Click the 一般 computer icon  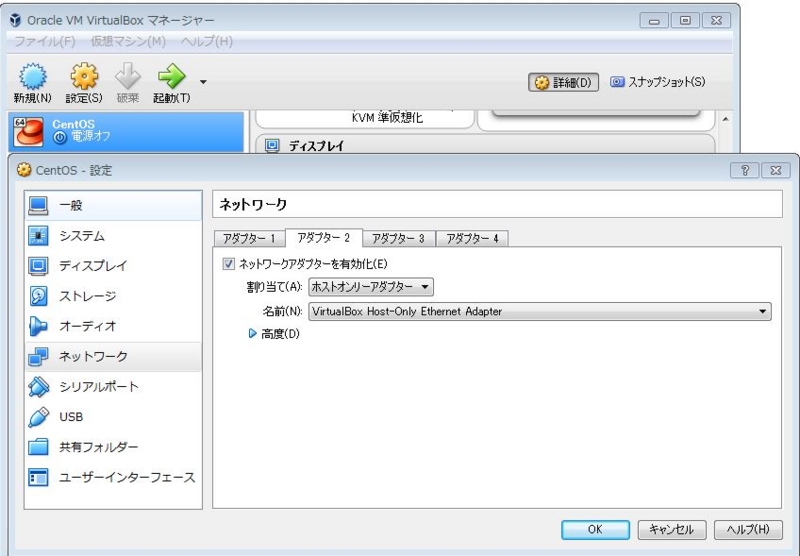pos(38,206)
